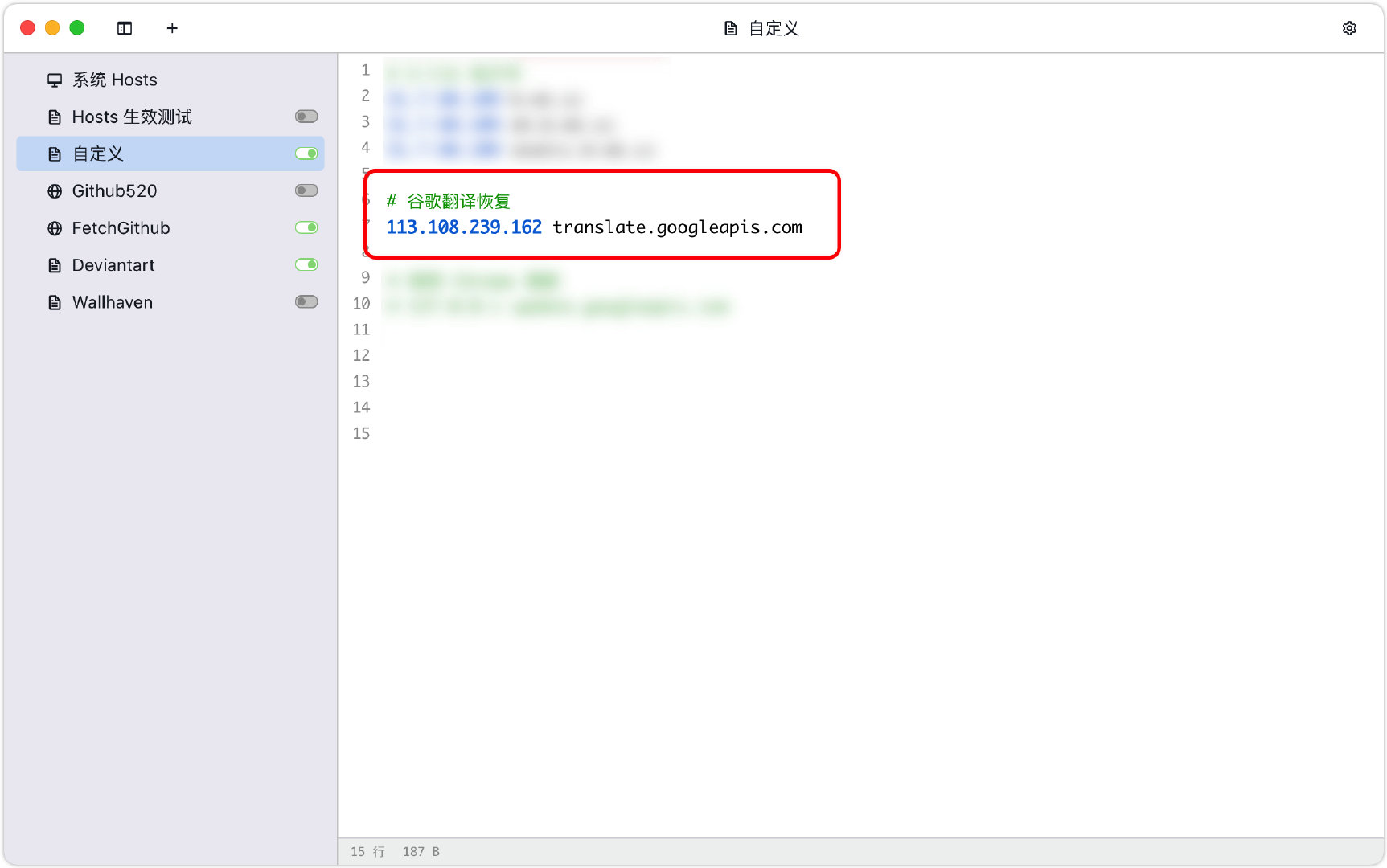Viewport: 1387px width, 868px height.
Task: Enable the Hosts 生效测试 switch
Action: [x=306, y=116]
